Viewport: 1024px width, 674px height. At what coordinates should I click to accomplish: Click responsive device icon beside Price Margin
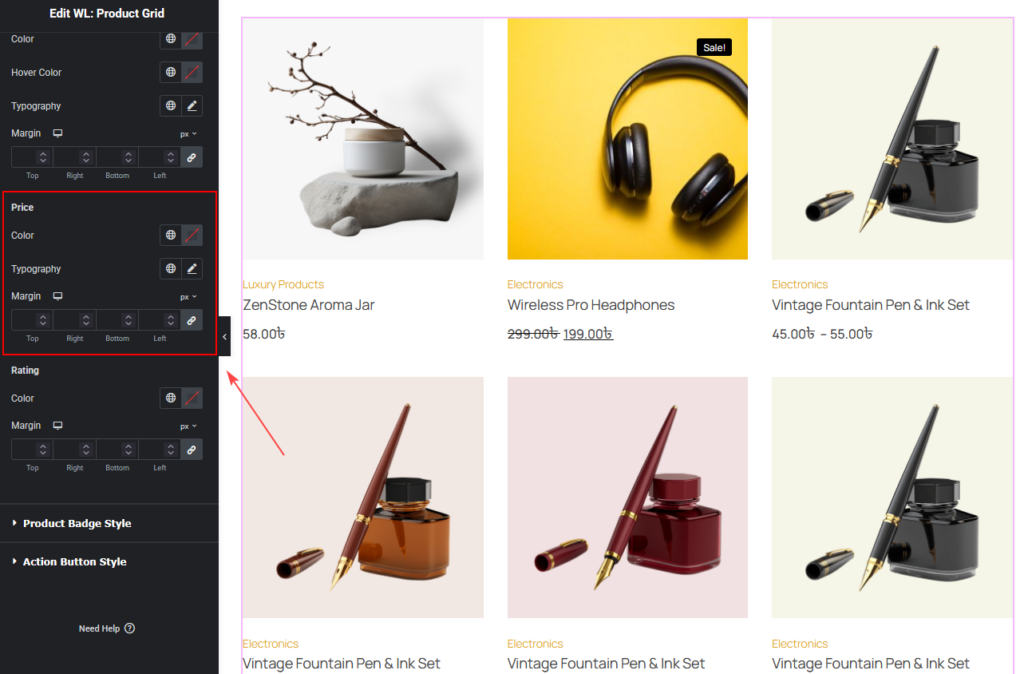click(x=57, y=296)
